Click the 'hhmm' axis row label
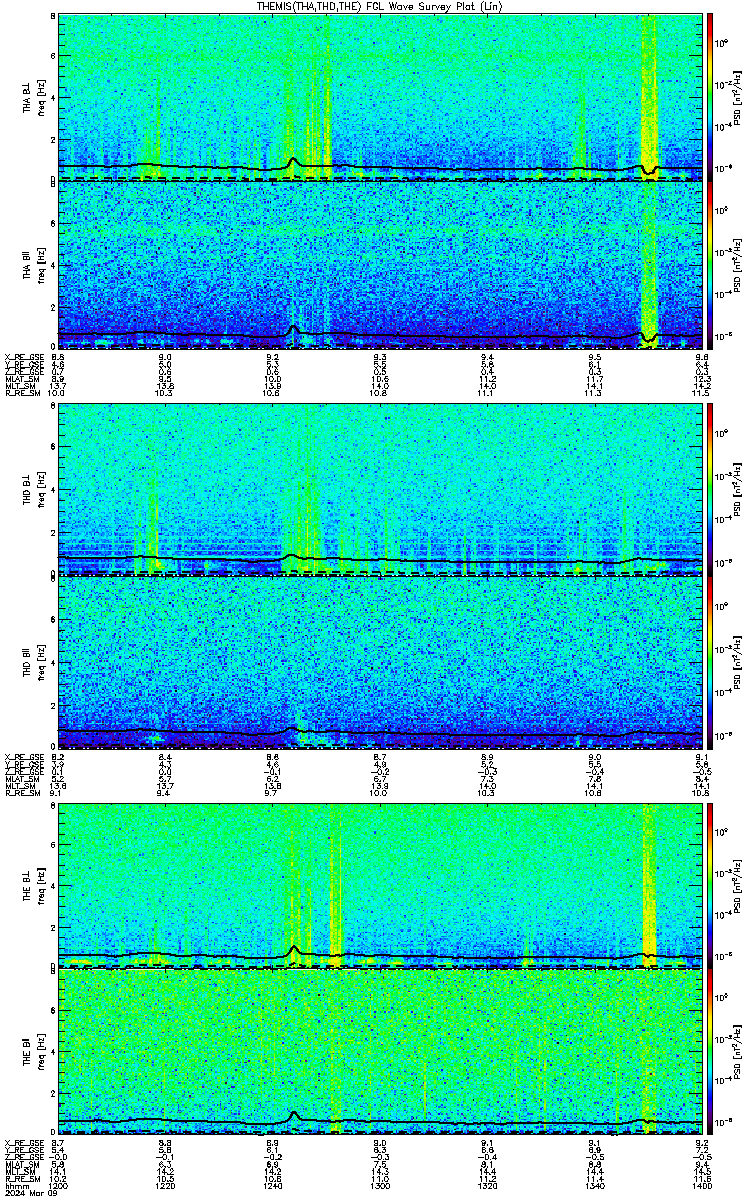Screen dimensions: 750x1200 (x=15, y=1184)
